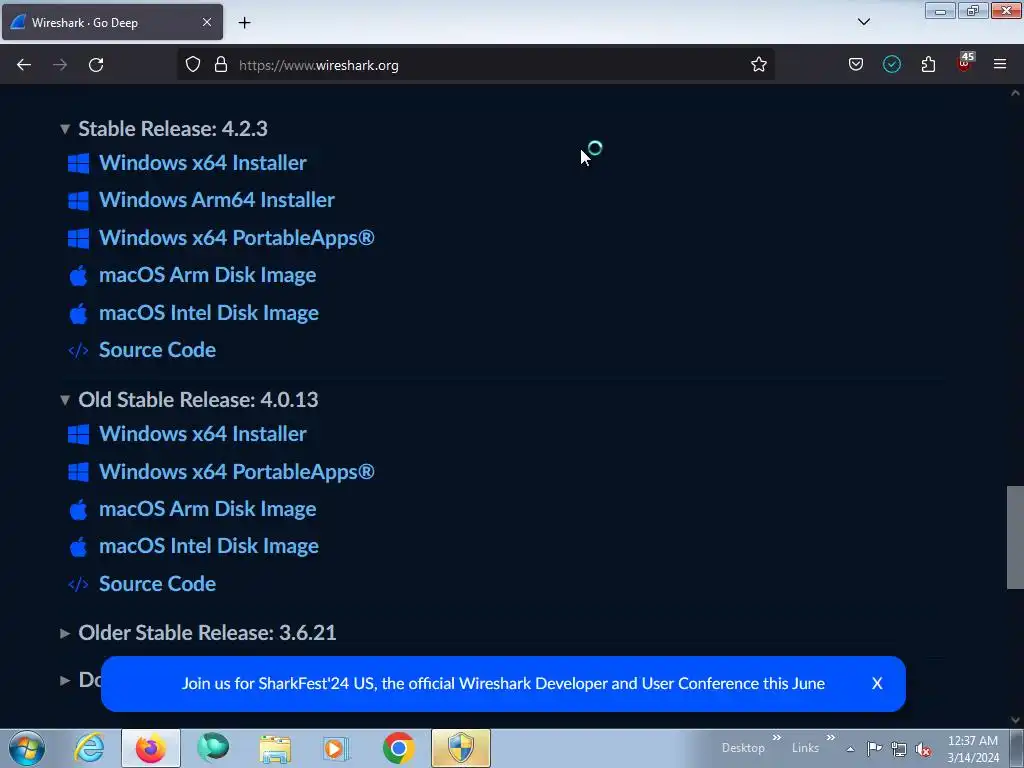1024x768 pixels.
Task: Click Windows logo beside 4.0.13 x64 Installer
Action: (78, 434)
